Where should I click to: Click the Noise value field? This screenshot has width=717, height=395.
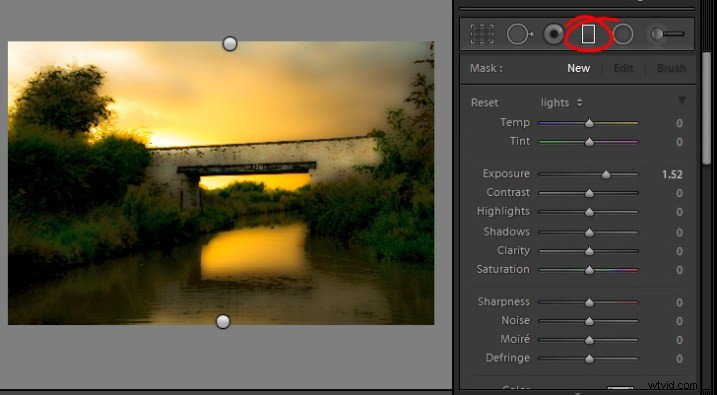coord(680,321)
